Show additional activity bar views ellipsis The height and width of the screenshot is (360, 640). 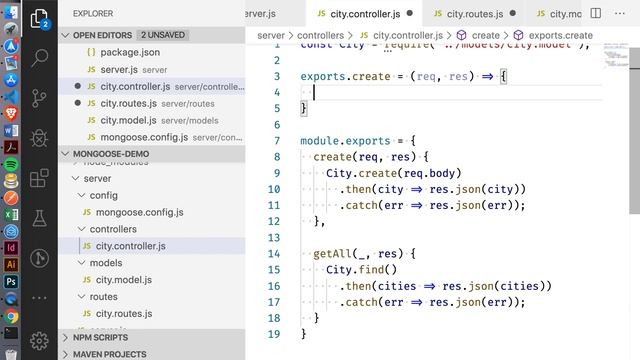39,298
